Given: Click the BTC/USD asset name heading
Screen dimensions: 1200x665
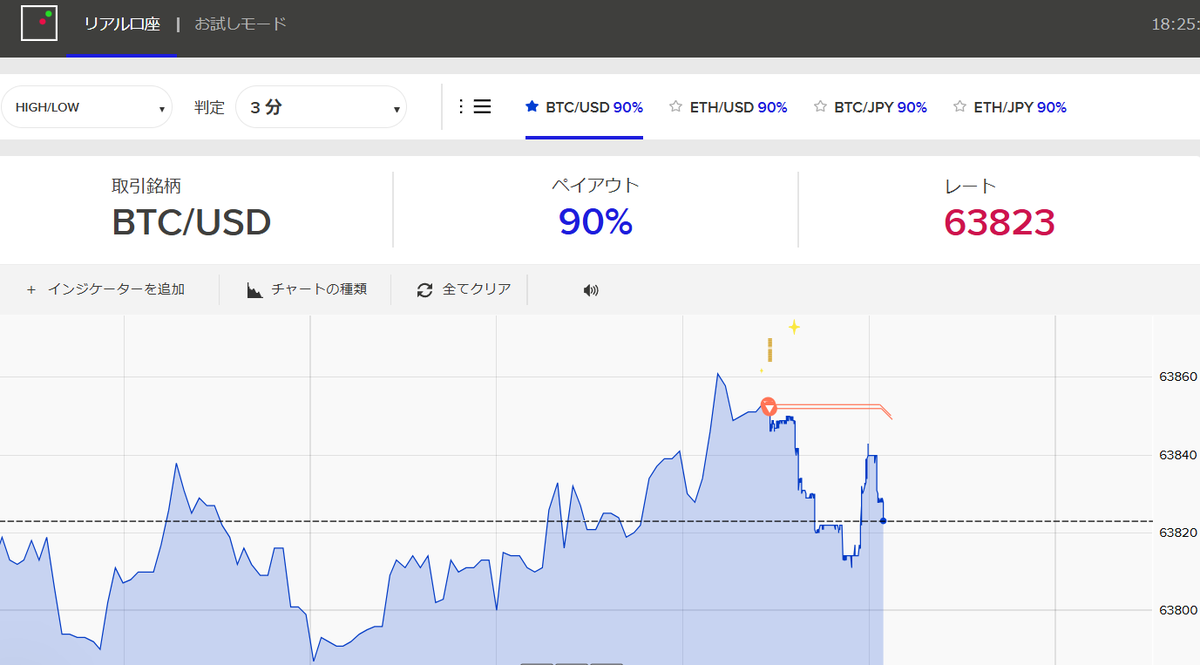Looking at the screenshot, I should click(192, 222).
